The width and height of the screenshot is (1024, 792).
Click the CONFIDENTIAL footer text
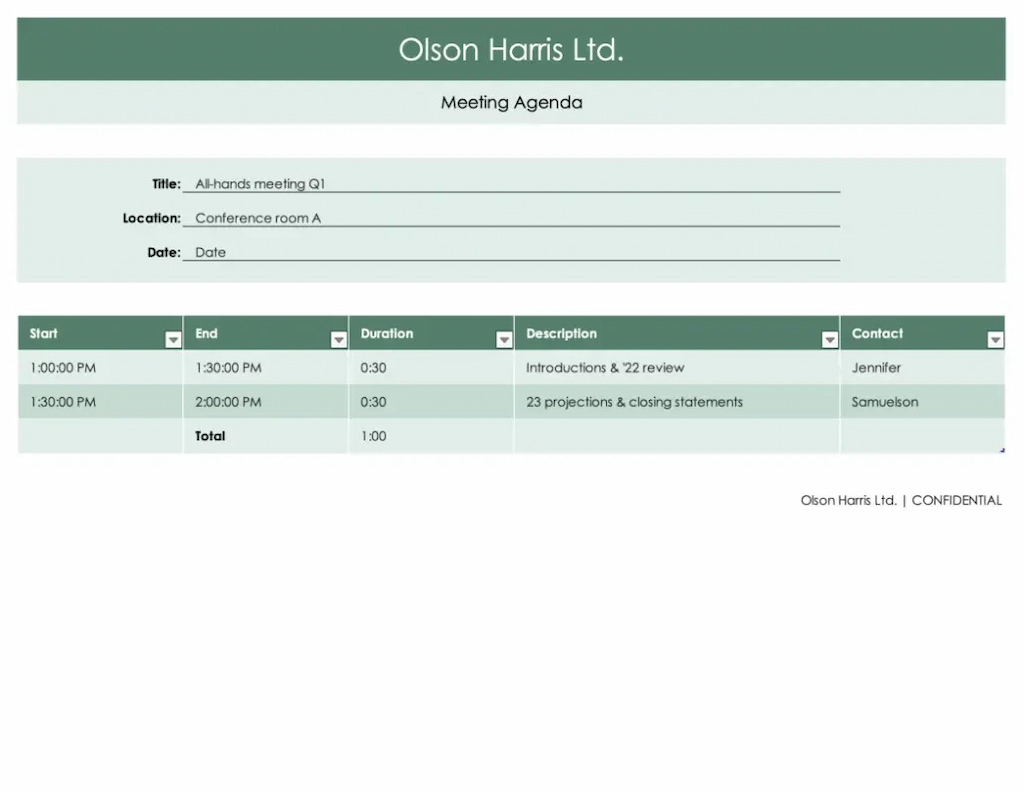[x=956, y=500]
